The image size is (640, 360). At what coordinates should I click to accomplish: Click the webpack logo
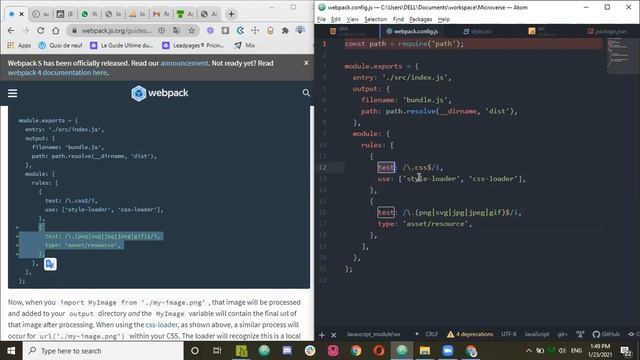click(x=160, y=93)
